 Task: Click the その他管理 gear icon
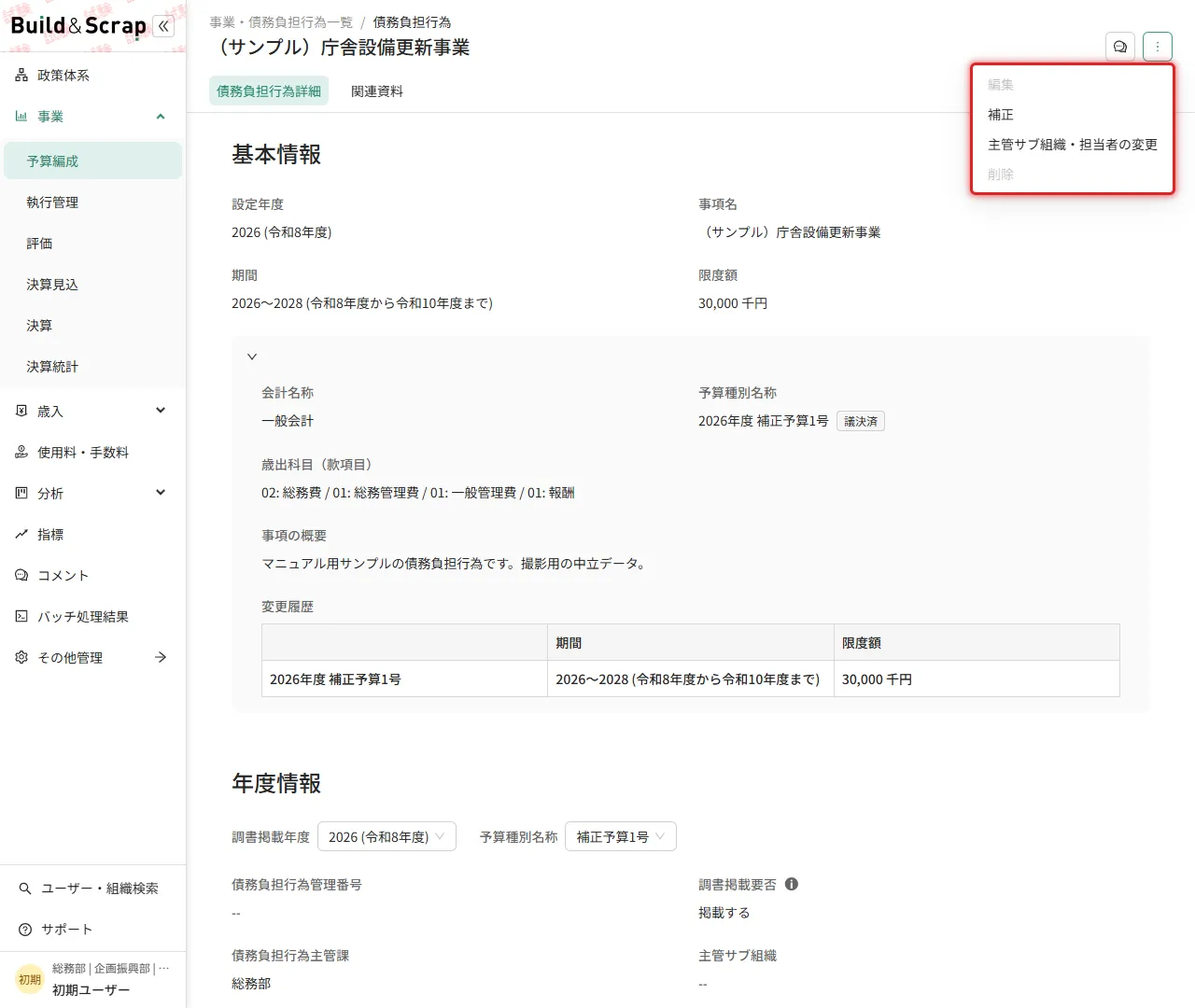21,658
